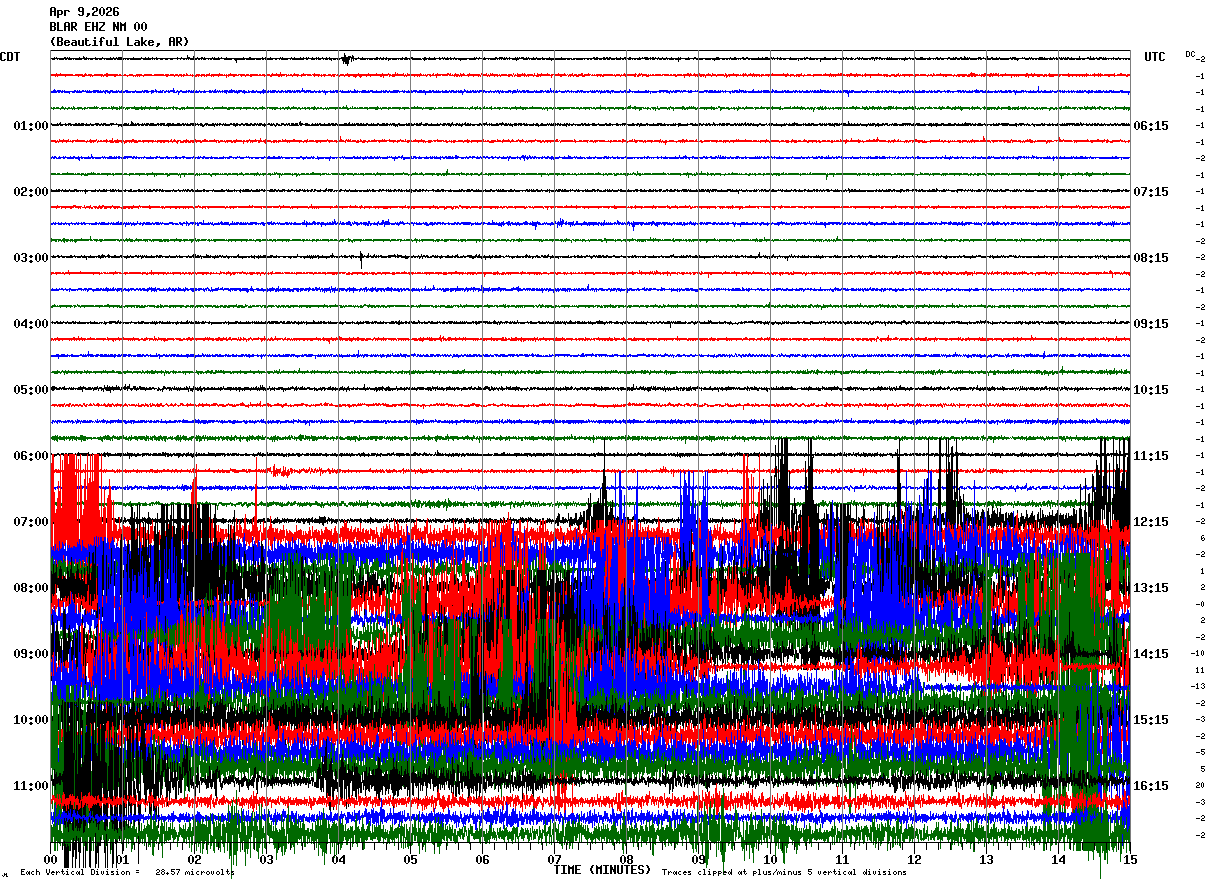Click the '10:15' UTC time label

point(1151,390)
